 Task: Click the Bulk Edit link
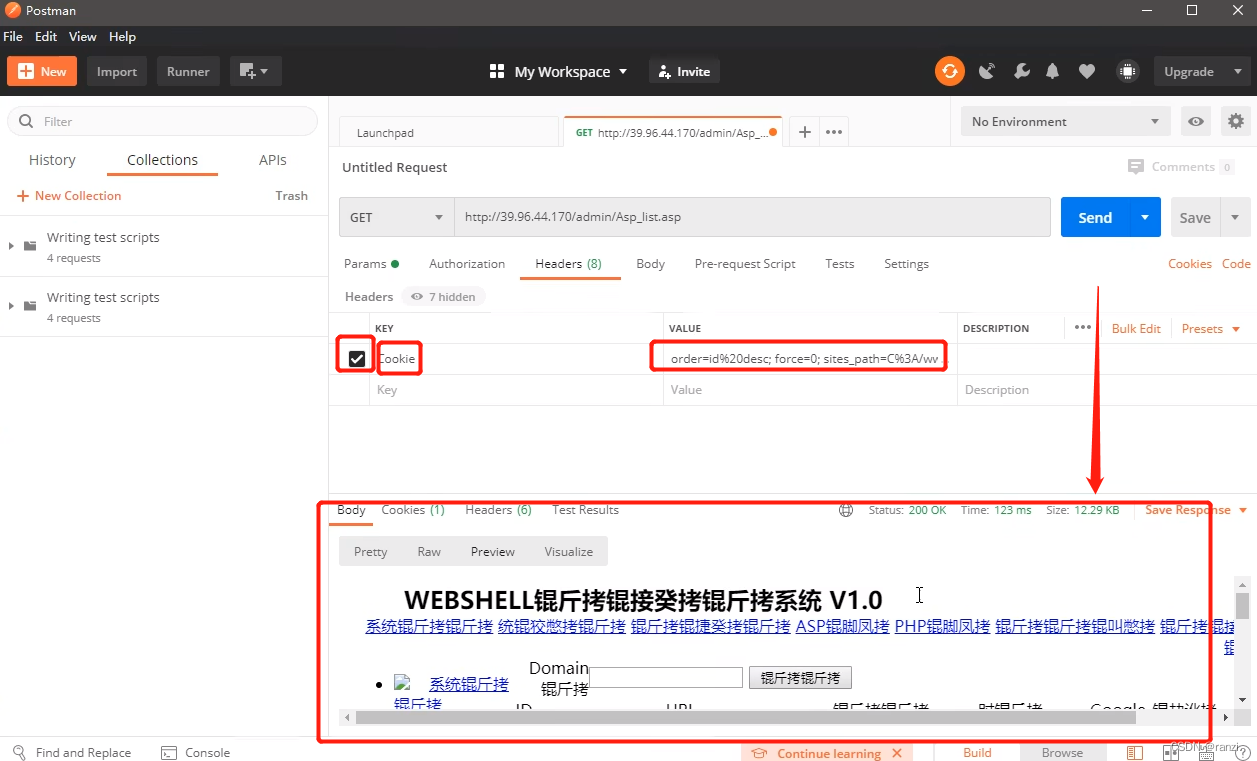(x=1136, y=328)
